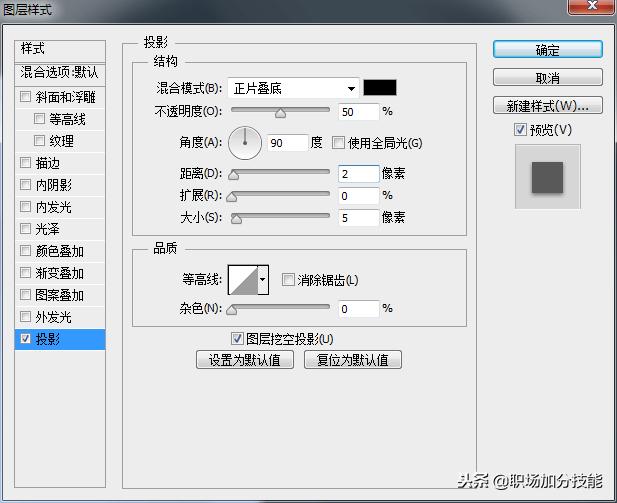Select the highlighted 投影 style entry

tap(60, 339)
